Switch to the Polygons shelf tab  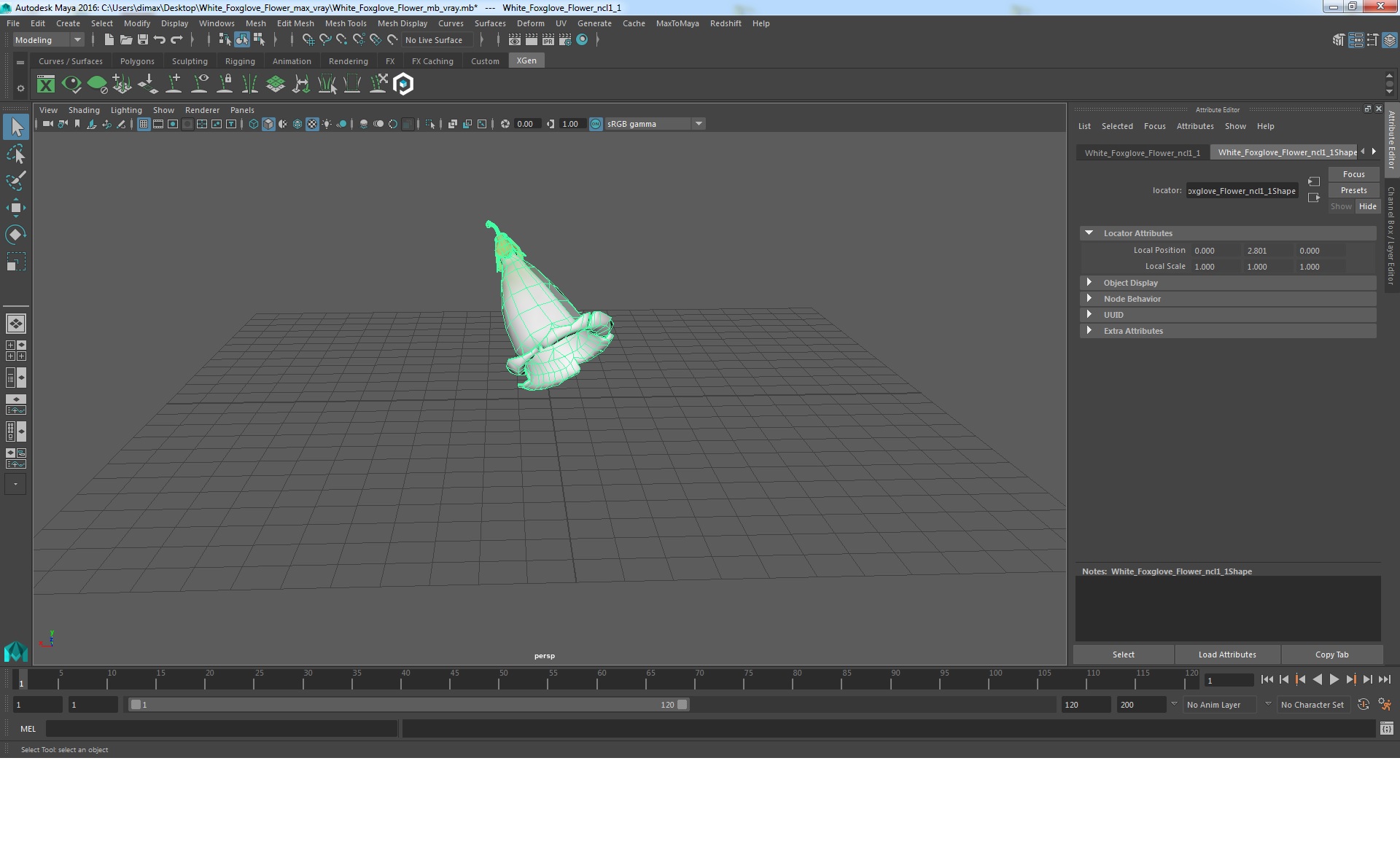[137, 61]
